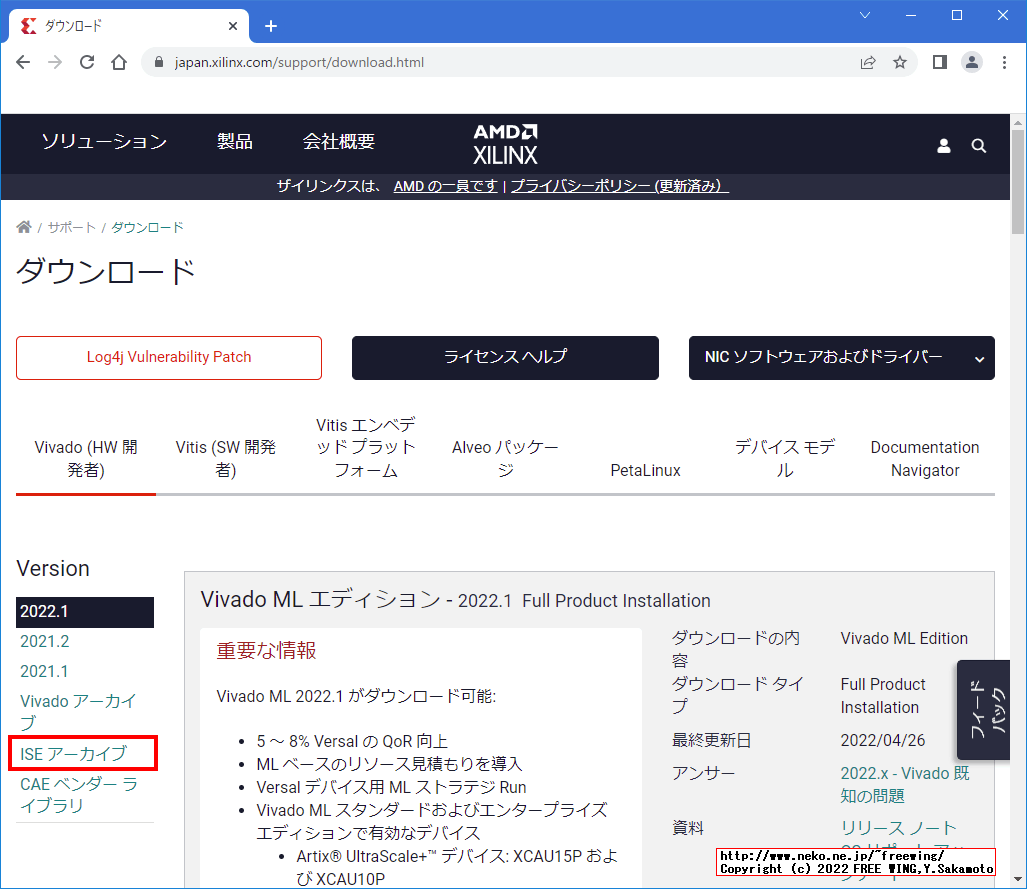Select the AMD XILINX logo
This screenshot has width=1027, height=889.
point(505,143)
